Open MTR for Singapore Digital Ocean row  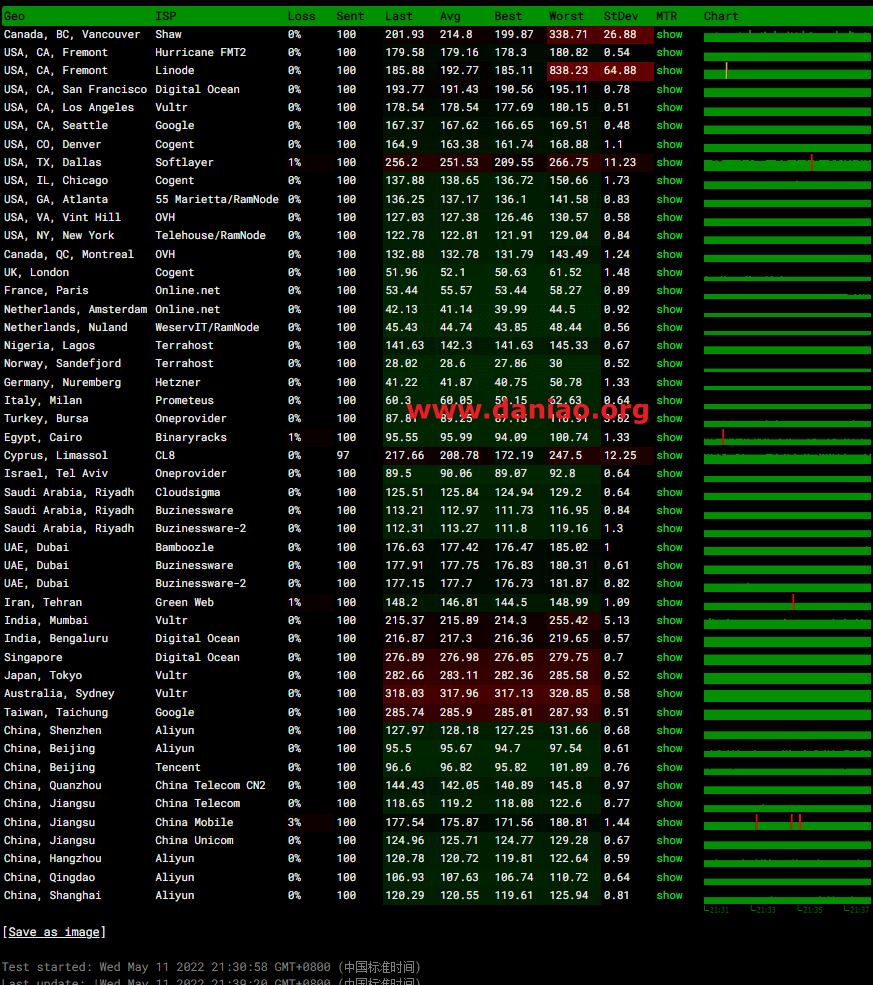[x=670, y=657]
